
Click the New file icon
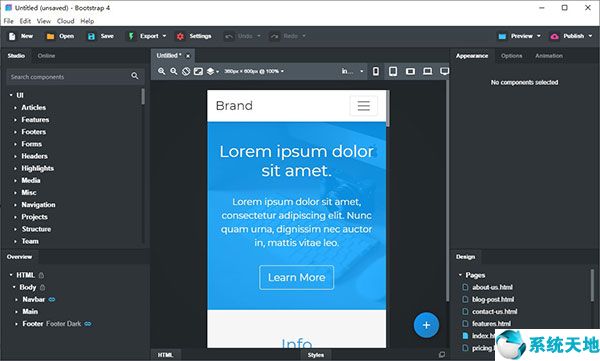12,36
